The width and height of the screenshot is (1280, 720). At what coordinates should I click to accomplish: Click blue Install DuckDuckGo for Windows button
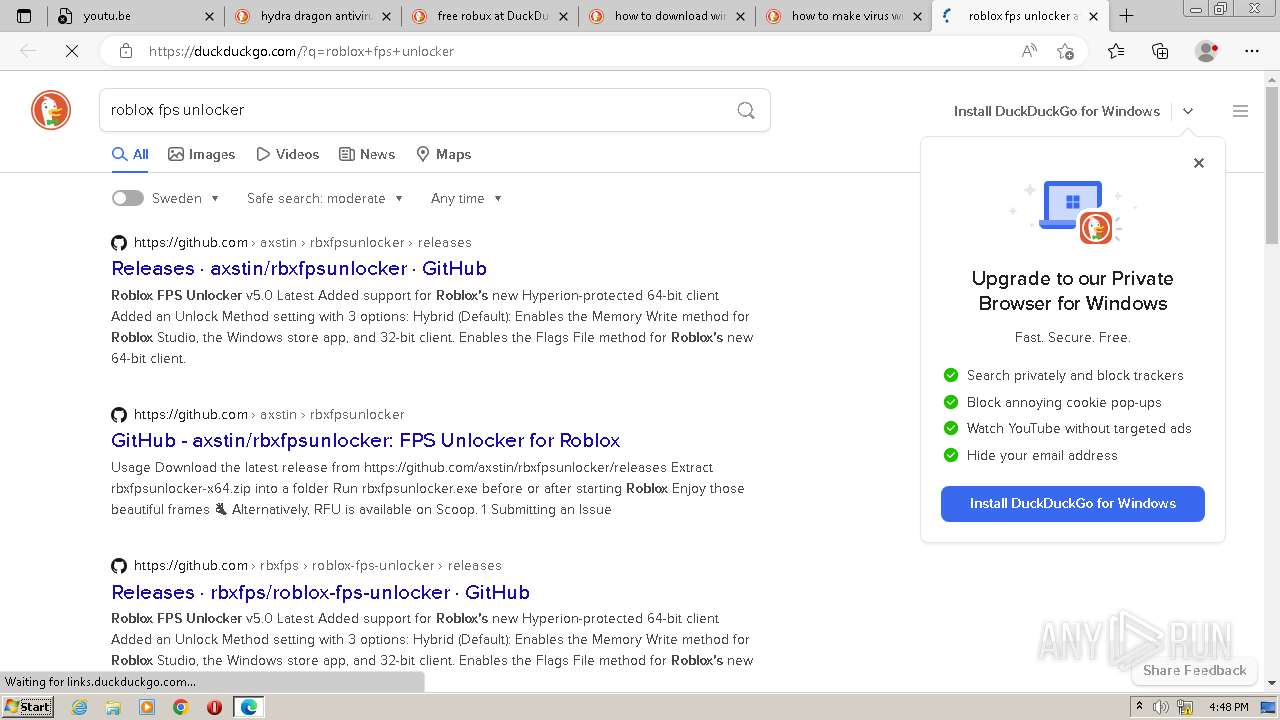click(1072, 503)
